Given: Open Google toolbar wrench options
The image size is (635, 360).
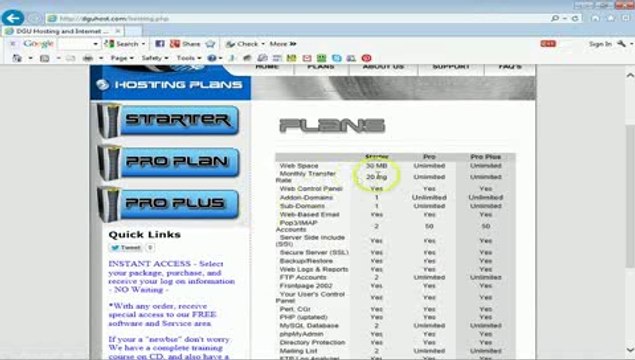Looking at the screenshot, I should 621,44.
